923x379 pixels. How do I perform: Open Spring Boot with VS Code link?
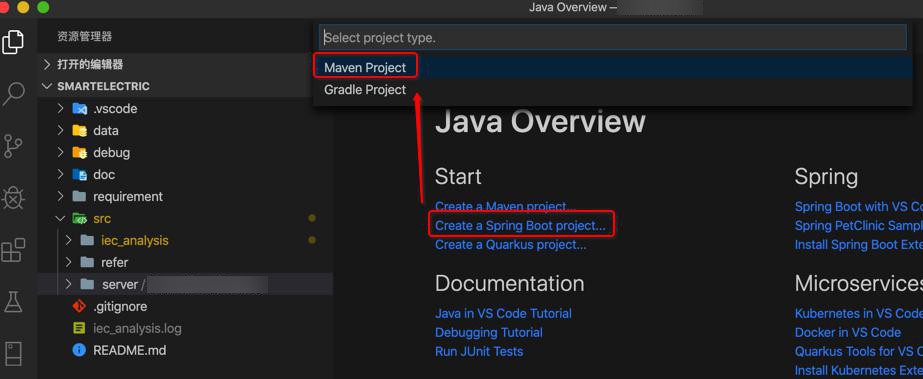859,207
